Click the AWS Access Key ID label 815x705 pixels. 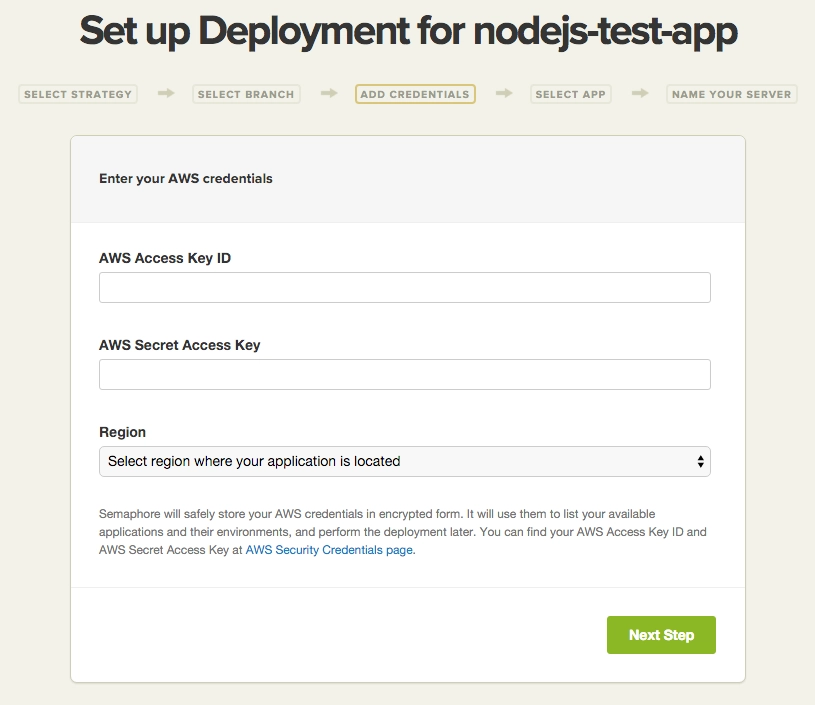(x=165, y=258)
